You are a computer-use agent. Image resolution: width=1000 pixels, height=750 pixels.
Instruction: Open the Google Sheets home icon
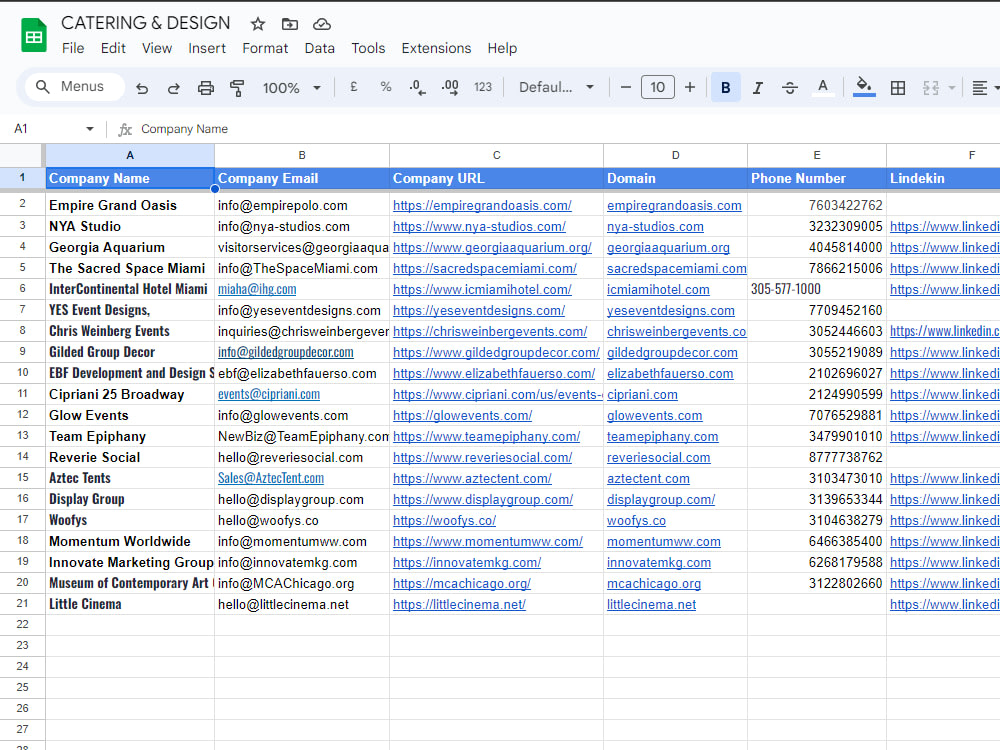pos(33,35)
